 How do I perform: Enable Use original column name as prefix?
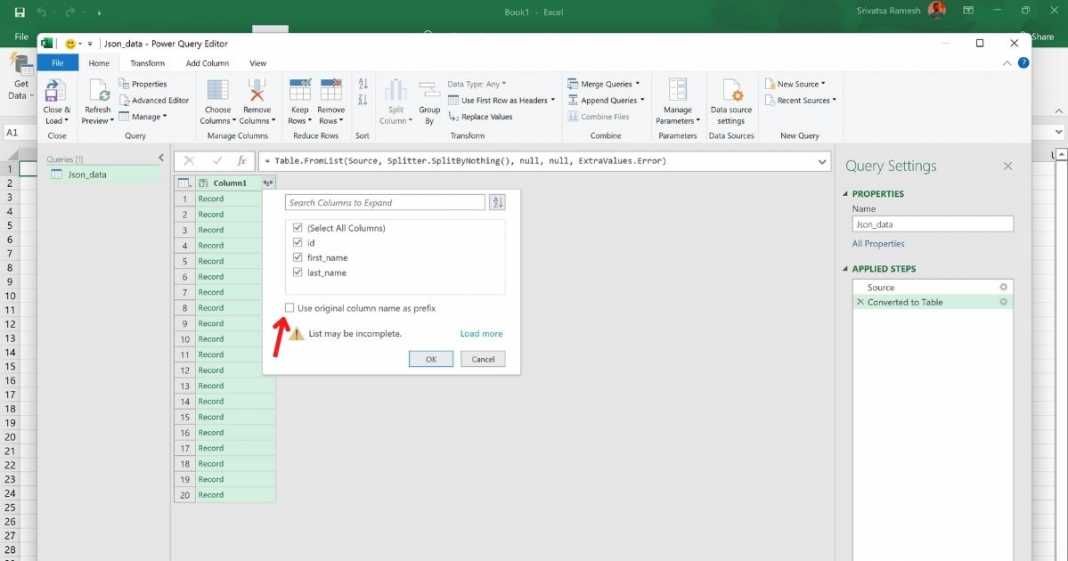pyautogui.click(x=289, y=308)
